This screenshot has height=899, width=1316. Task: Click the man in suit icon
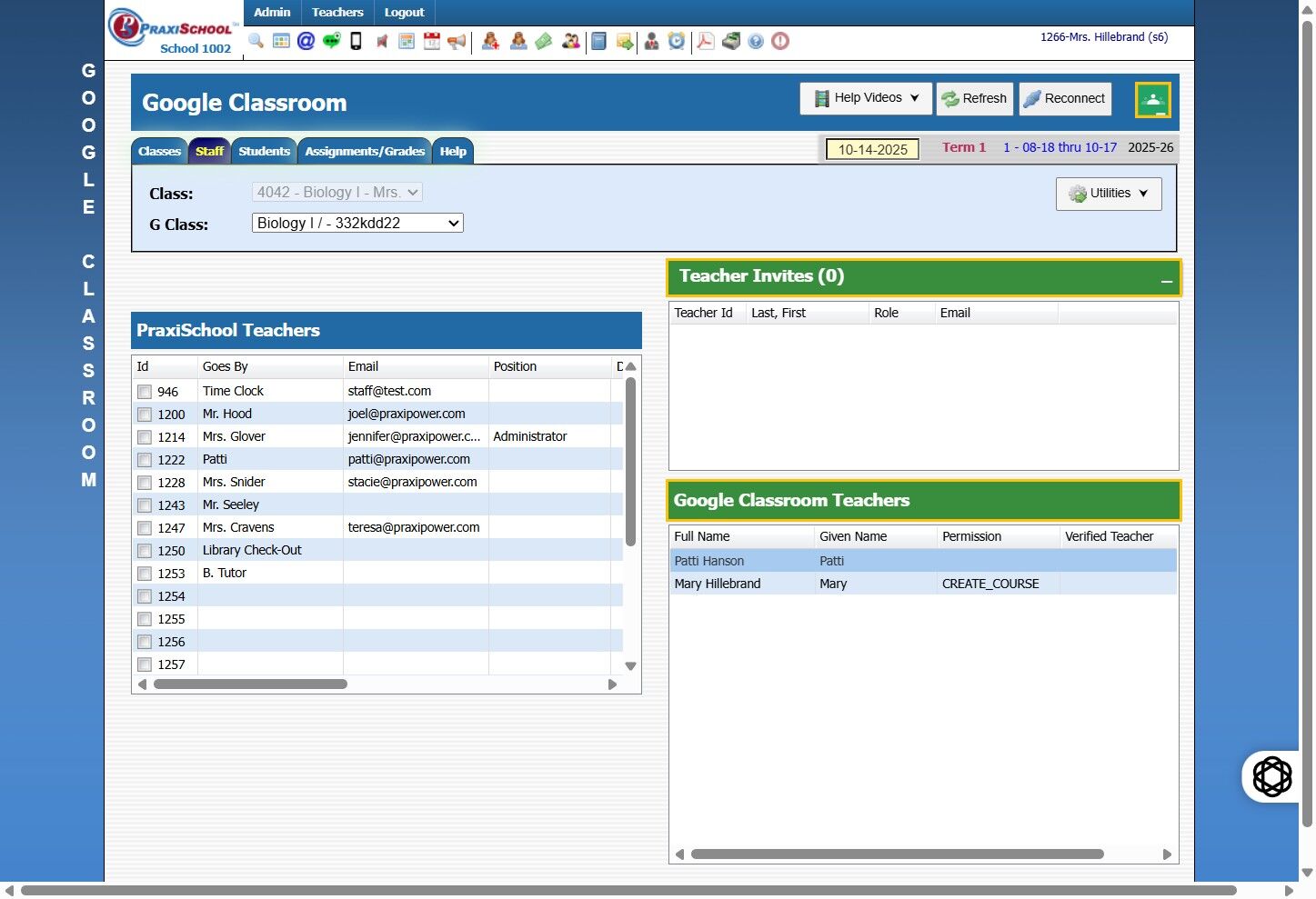click(x=652, y=41)
